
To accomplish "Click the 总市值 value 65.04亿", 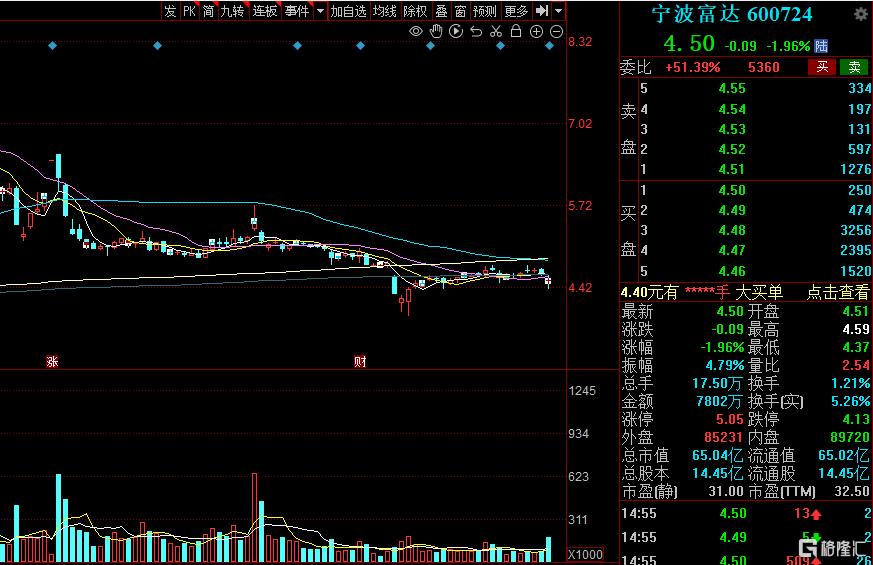I will (x=717, y=455).
